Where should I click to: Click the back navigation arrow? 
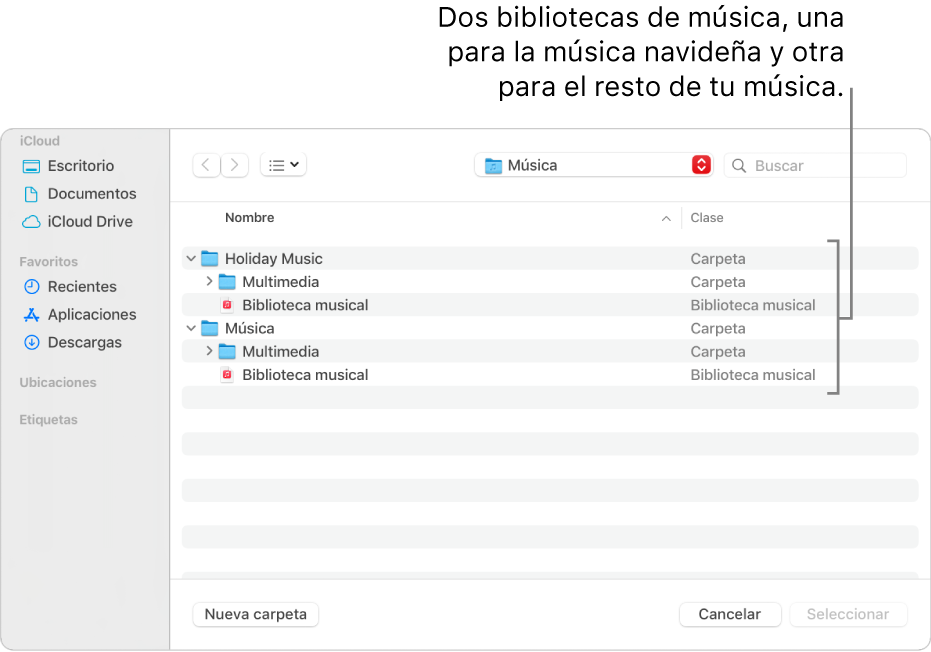[205, 164]
